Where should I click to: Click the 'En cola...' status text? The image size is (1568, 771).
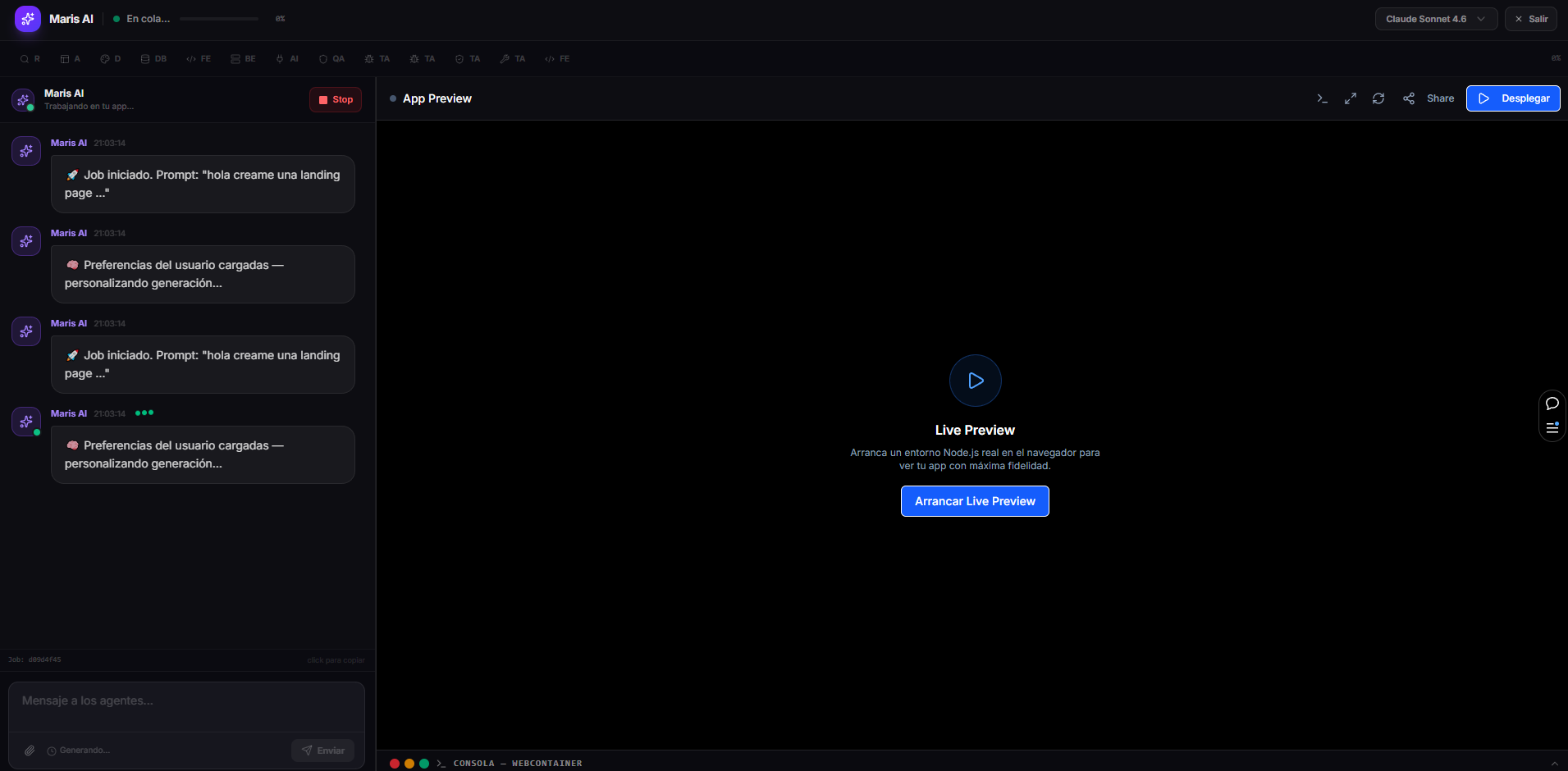coord(149,19)
